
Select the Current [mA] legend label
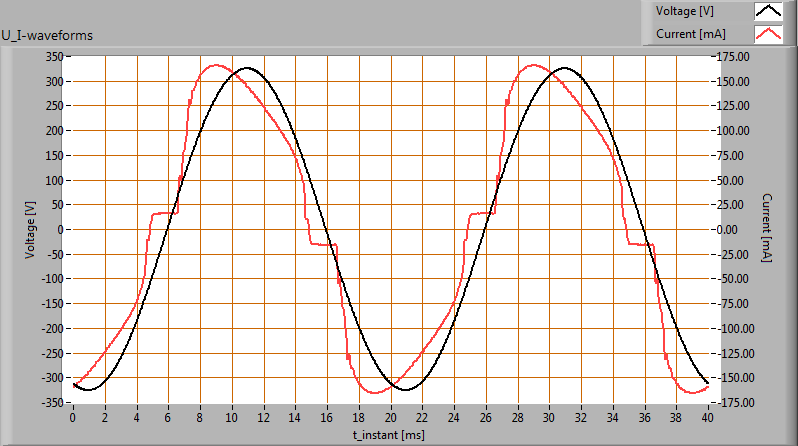690,34
